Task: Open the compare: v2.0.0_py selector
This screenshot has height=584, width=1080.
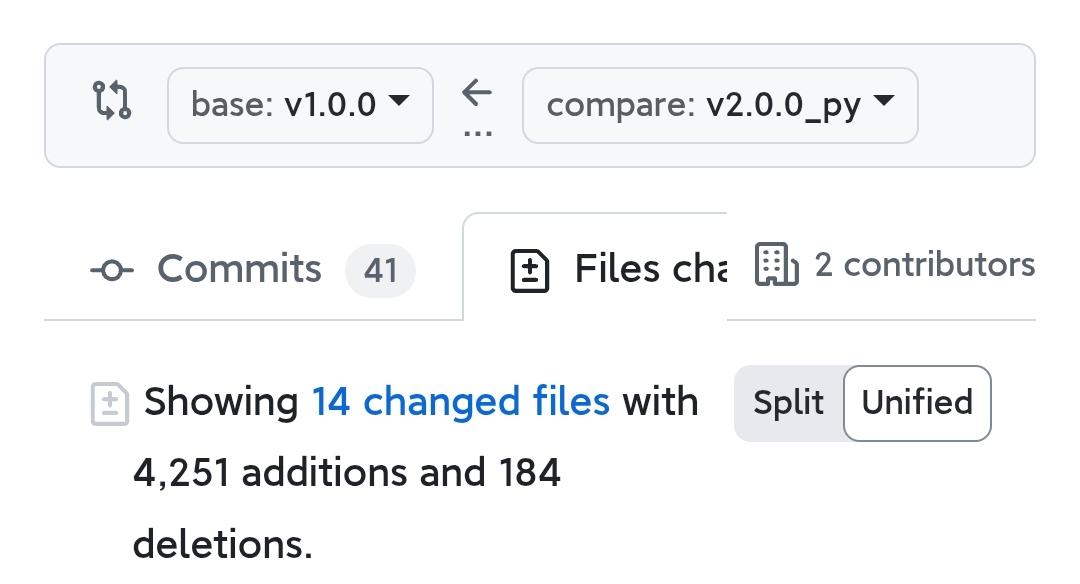Action: click(720, 105)
